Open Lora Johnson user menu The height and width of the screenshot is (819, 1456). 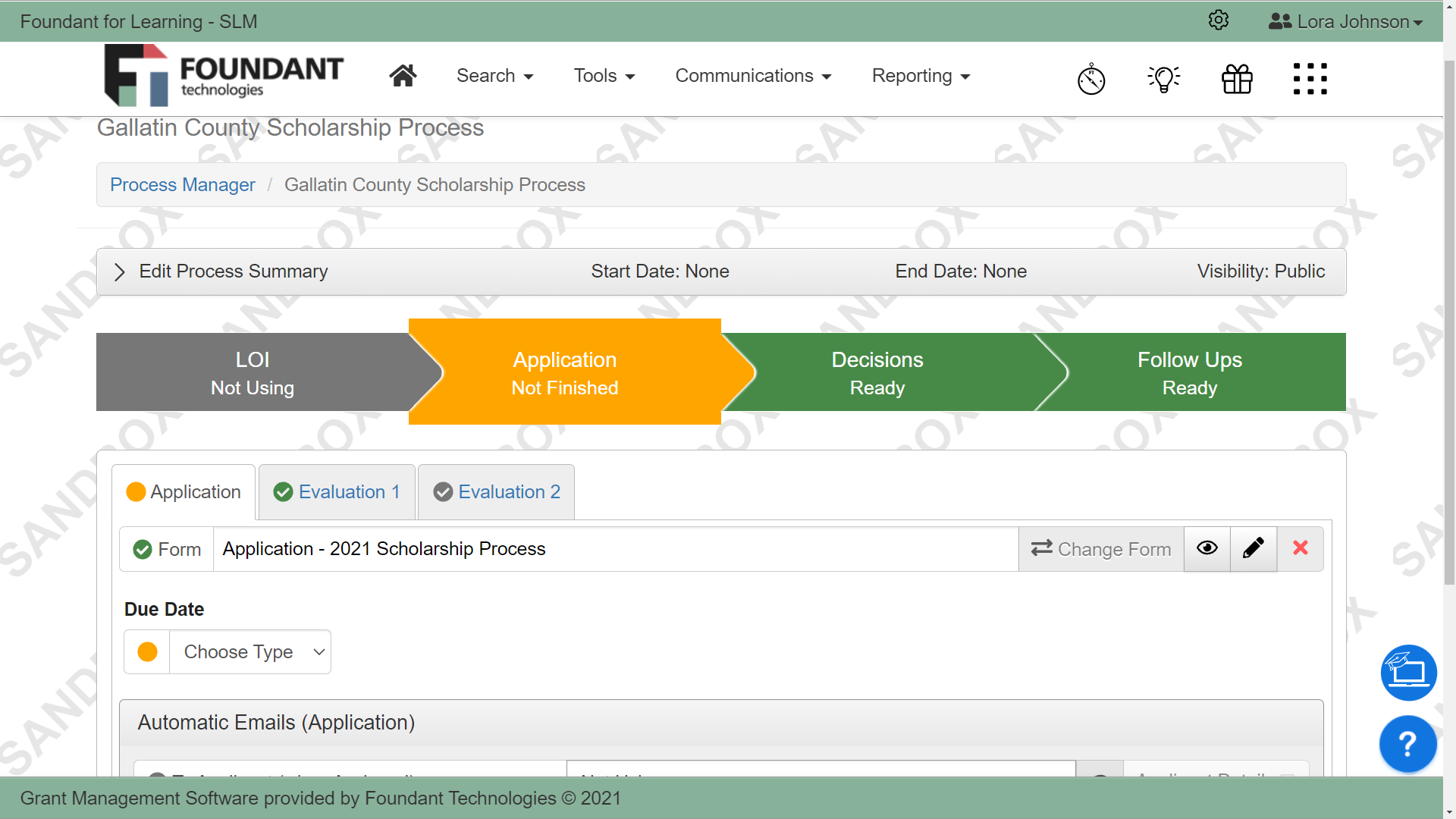[1345, 21]
